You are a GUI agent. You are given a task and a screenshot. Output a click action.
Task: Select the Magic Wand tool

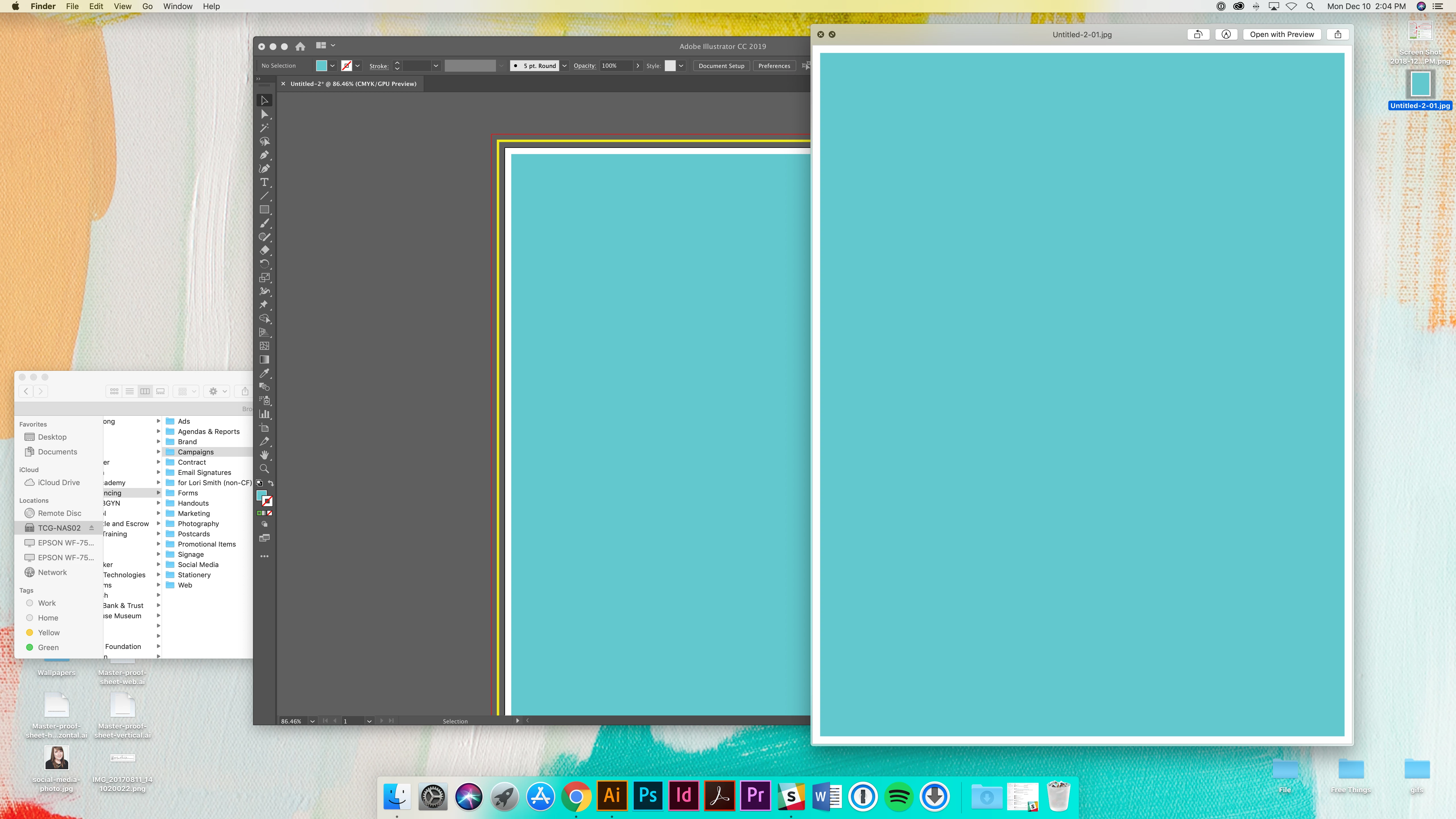(264, 128)
